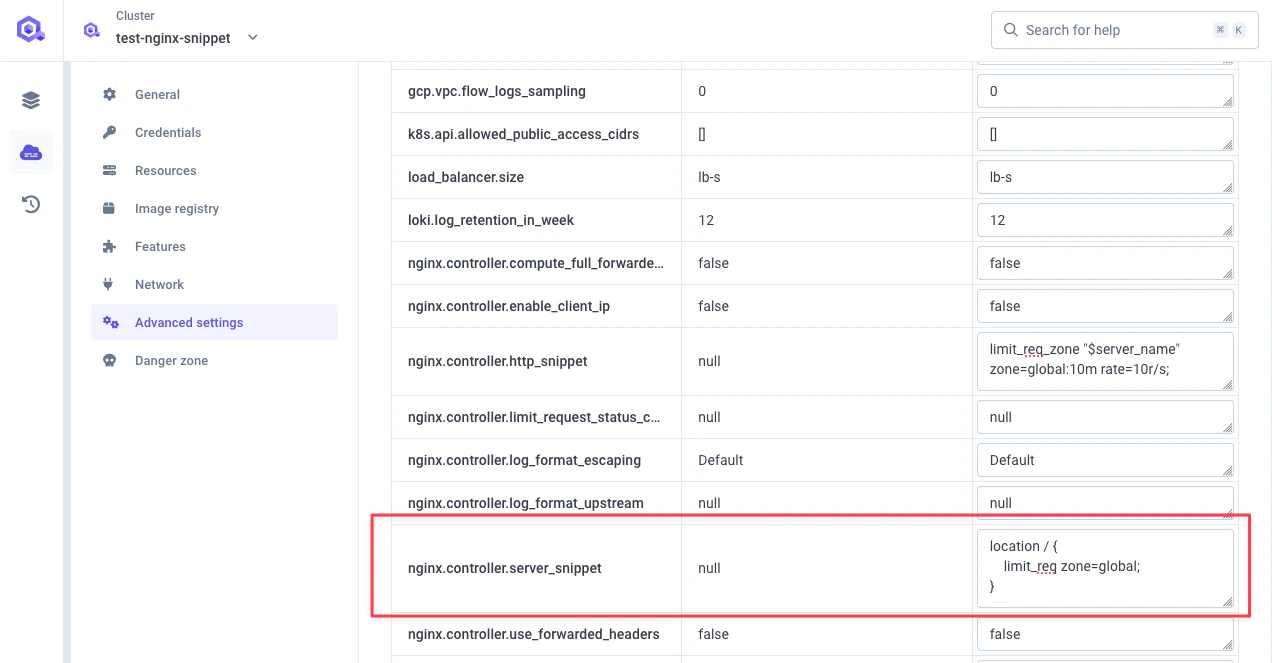Click the highlighted cloud Clusters icon
Image resolution: width=1272 pixels, height=663 pixels.
30,152
